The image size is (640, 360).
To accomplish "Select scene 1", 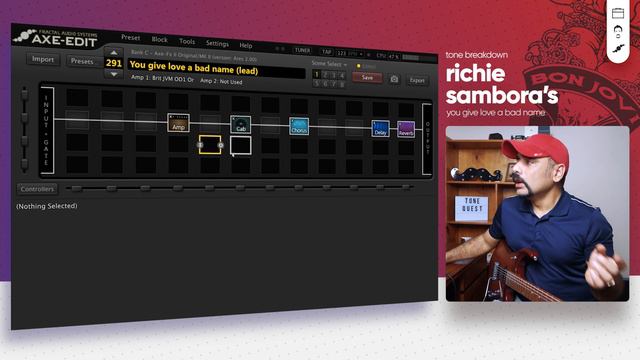I will tap(316, 75).
